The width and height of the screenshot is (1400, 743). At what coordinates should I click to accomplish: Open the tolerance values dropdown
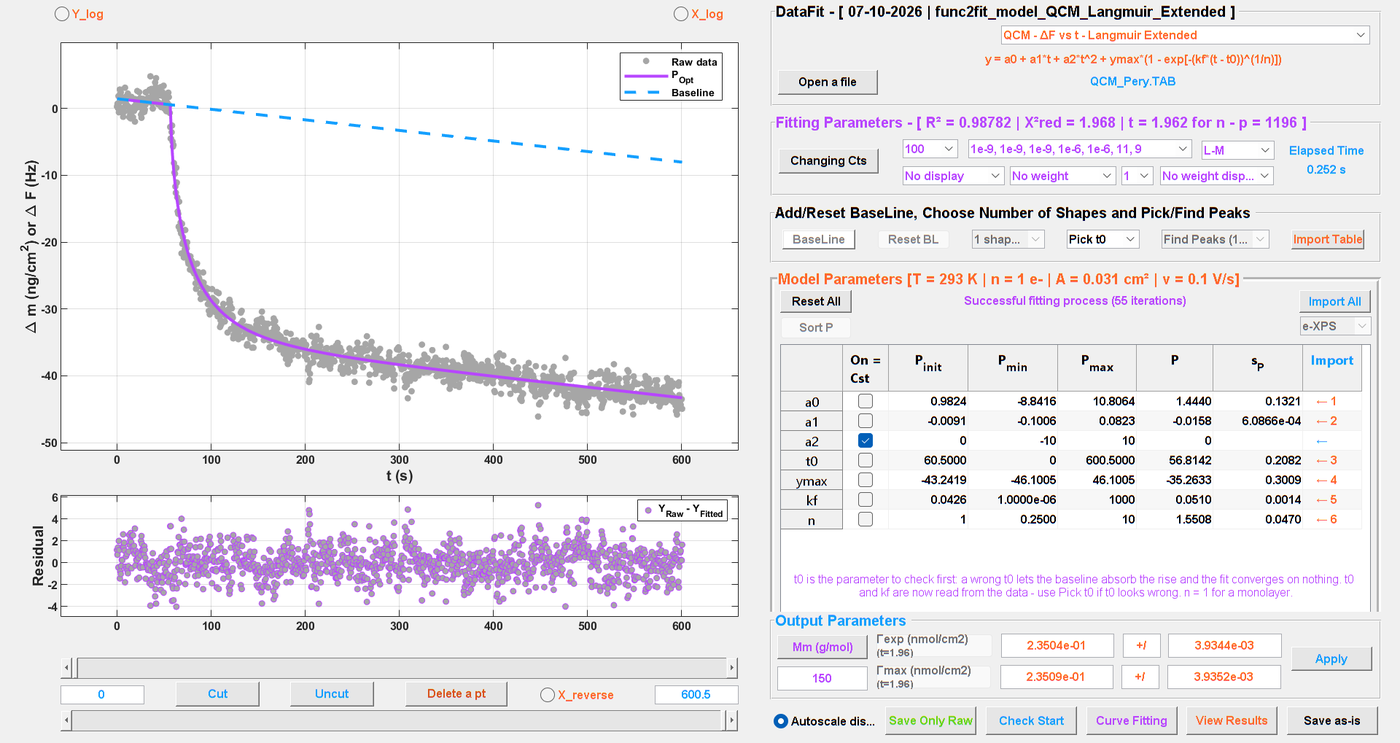tap(1079, 149)
